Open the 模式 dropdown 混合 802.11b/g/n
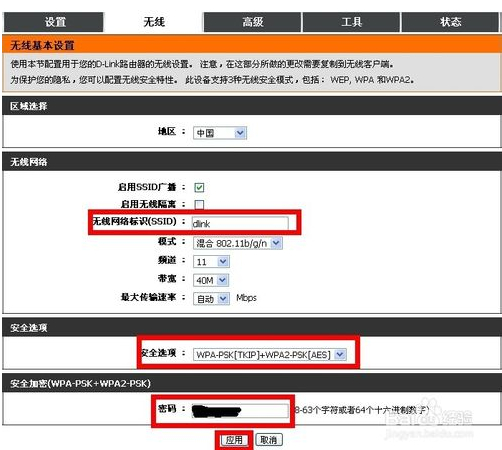Viewport: 502px width, 450px height. click(238, 243)
